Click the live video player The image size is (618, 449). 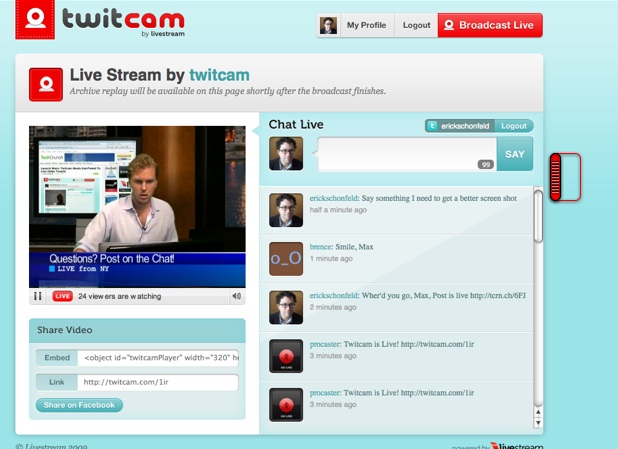pyautogui.click(x=137, y=207)
